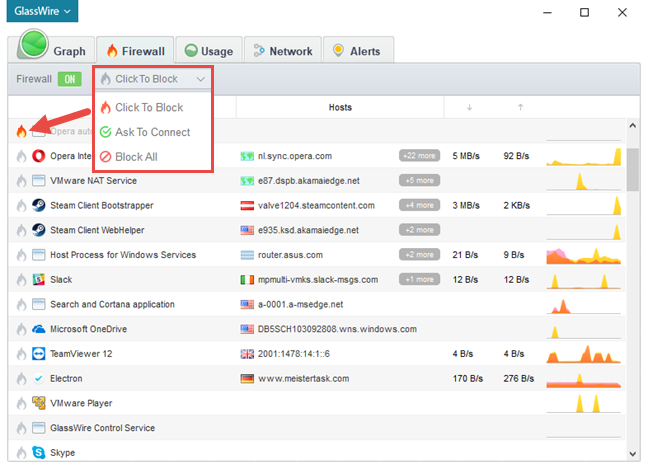Screen dimensions: 648x469
Task: Open the Usage tab
Action: [x=209, y=51]
